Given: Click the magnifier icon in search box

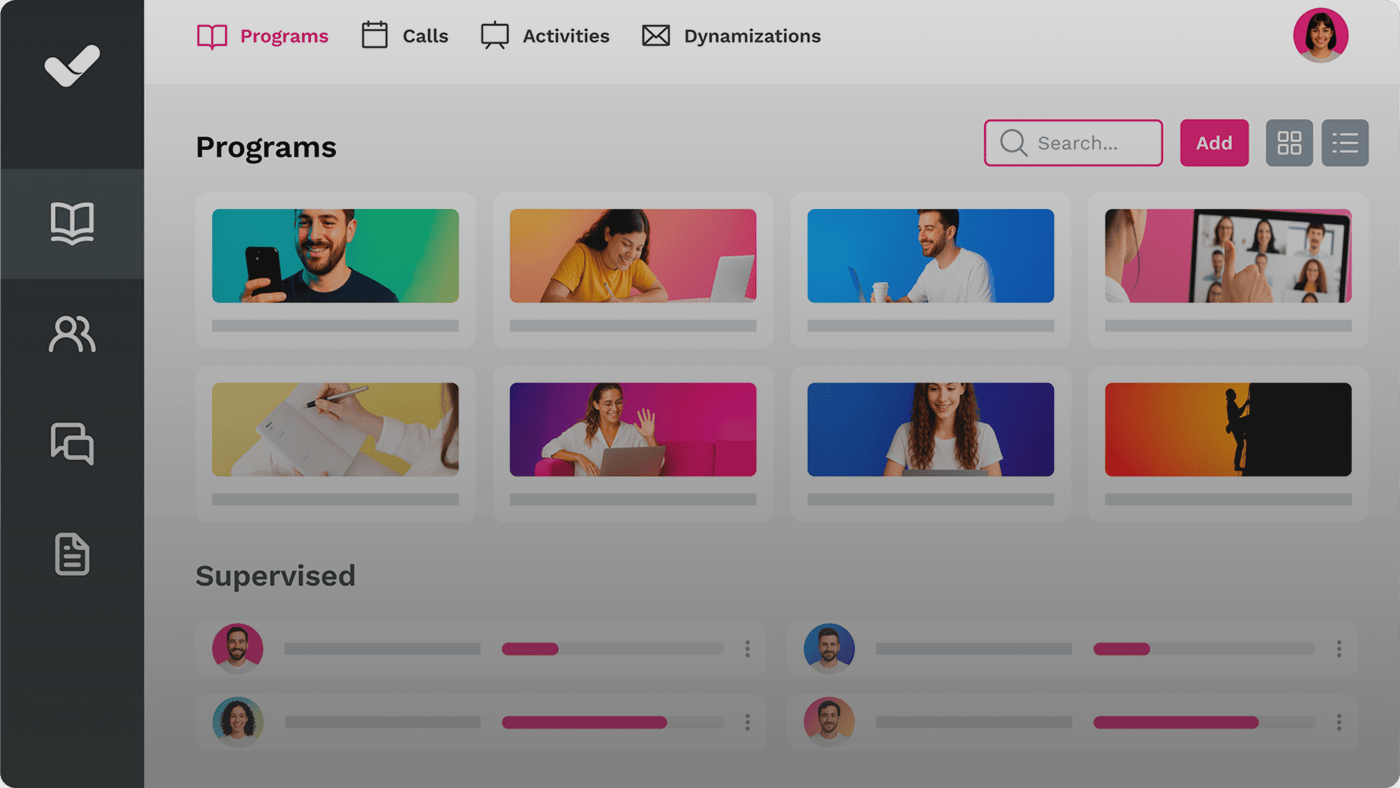Looking at the screenshot, I should click(1013, 143).
